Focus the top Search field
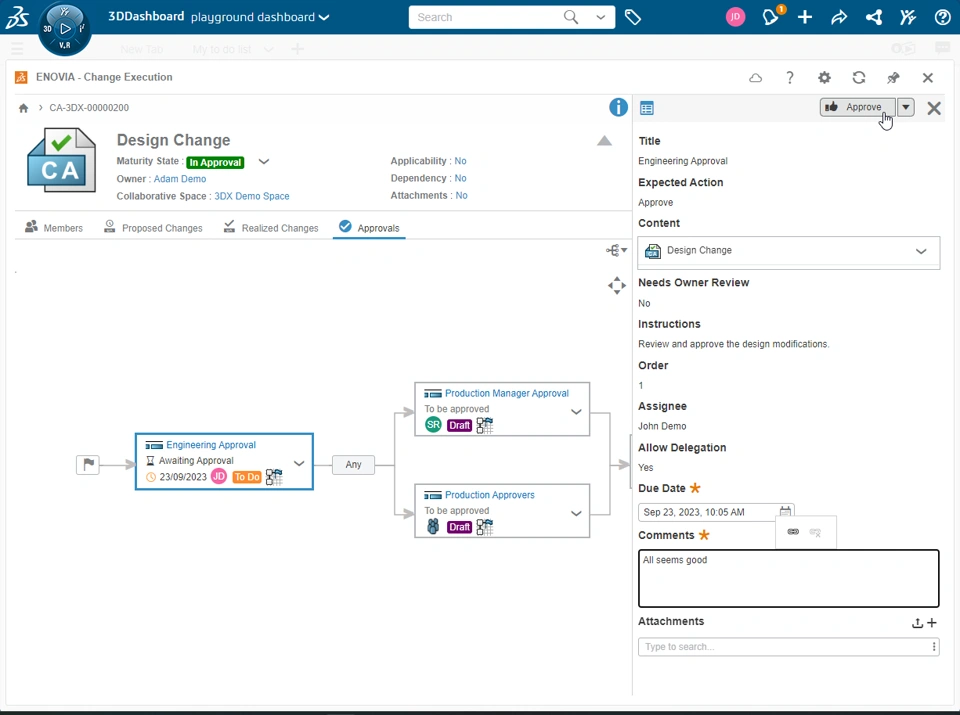 pyautogui.click(x=487, y=17)
